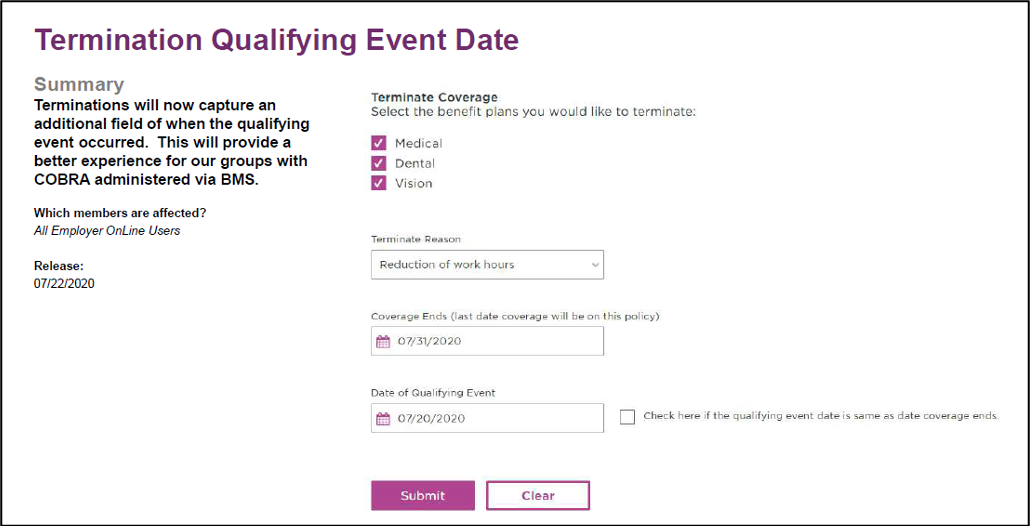Image resolution: width=1030 pixels, height=526 pixels.
Task: Click the Termination Qualifying Event Date heading
Action: click(277, 40)
